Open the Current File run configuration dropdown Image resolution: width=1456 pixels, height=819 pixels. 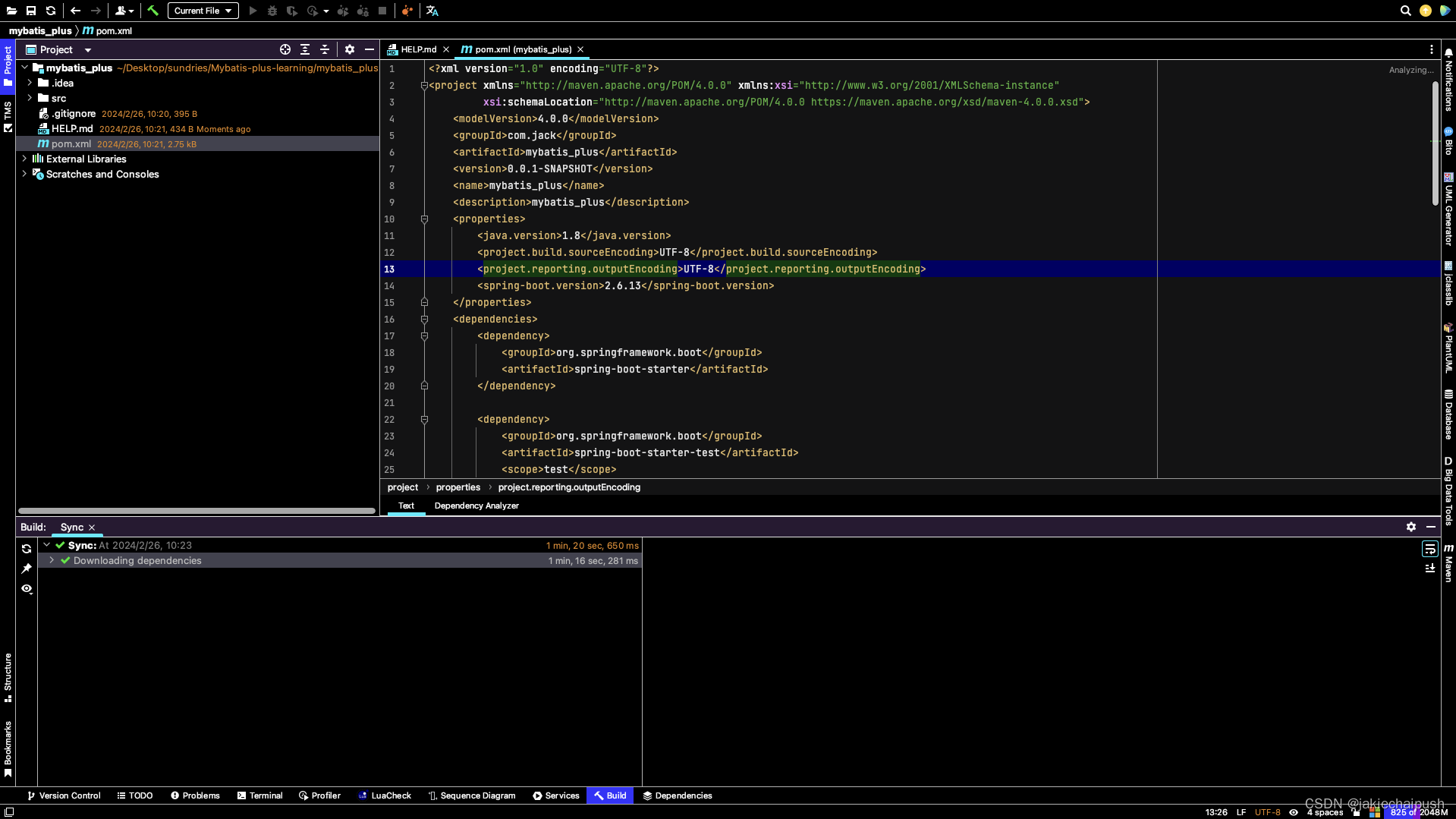click(203, 11)
